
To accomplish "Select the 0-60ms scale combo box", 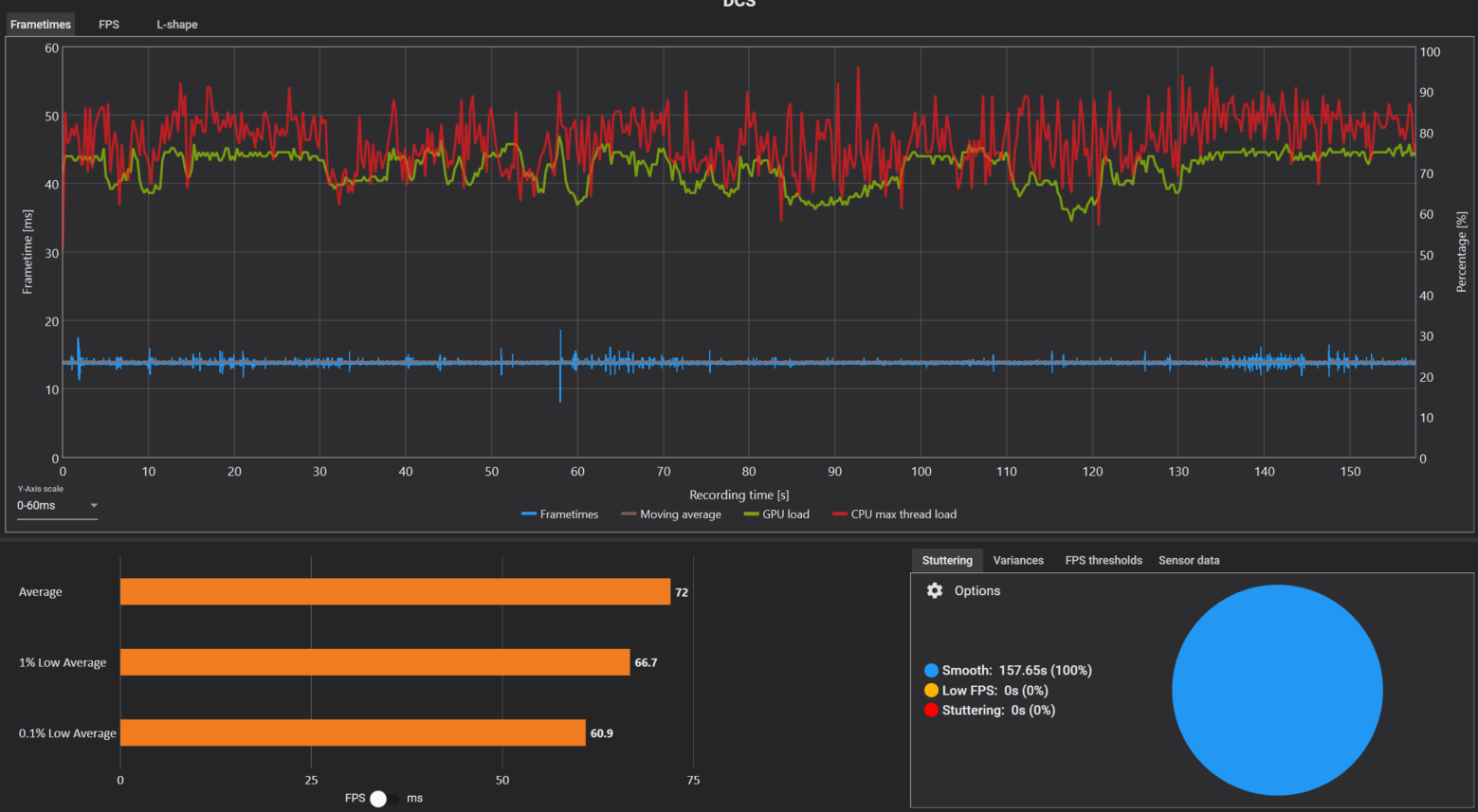I will [57, 506].
